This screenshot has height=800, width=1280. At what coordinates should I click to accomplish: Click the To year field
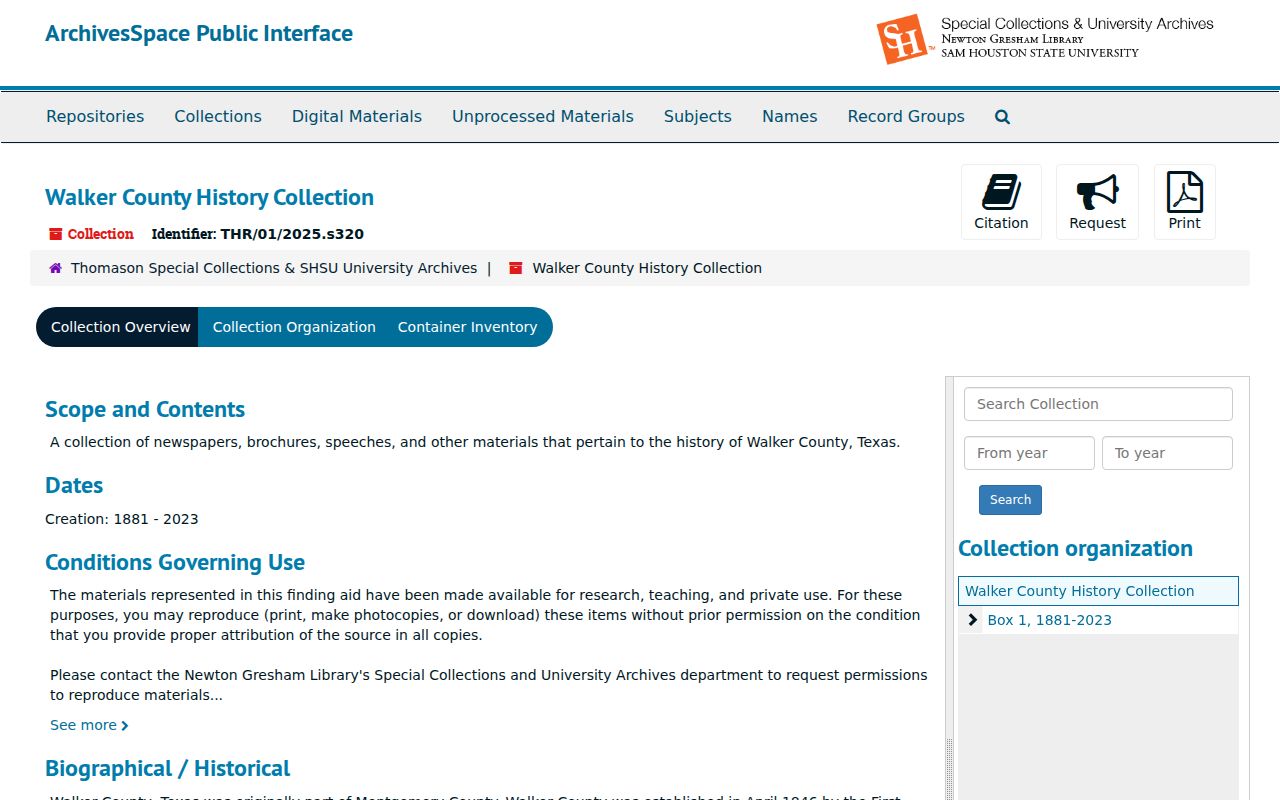point(1167,453)
